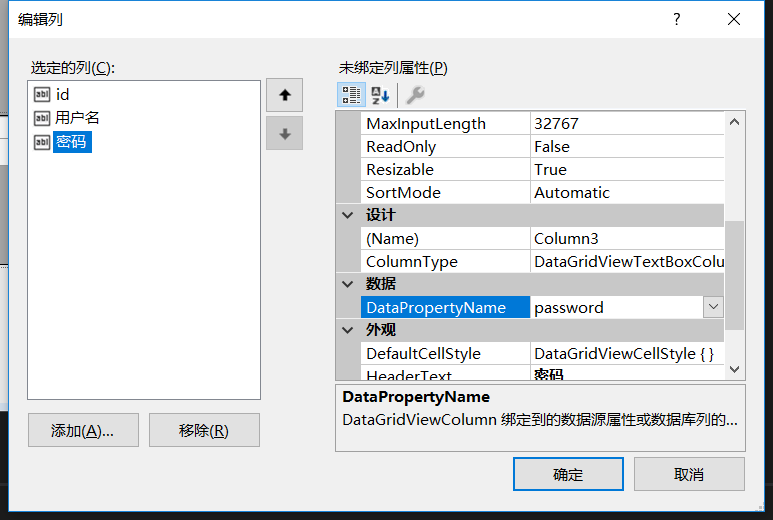Image resolution: width=773 pixels, height=520 pixels.
Task: Click Resizable's True value
Action: 627,170
